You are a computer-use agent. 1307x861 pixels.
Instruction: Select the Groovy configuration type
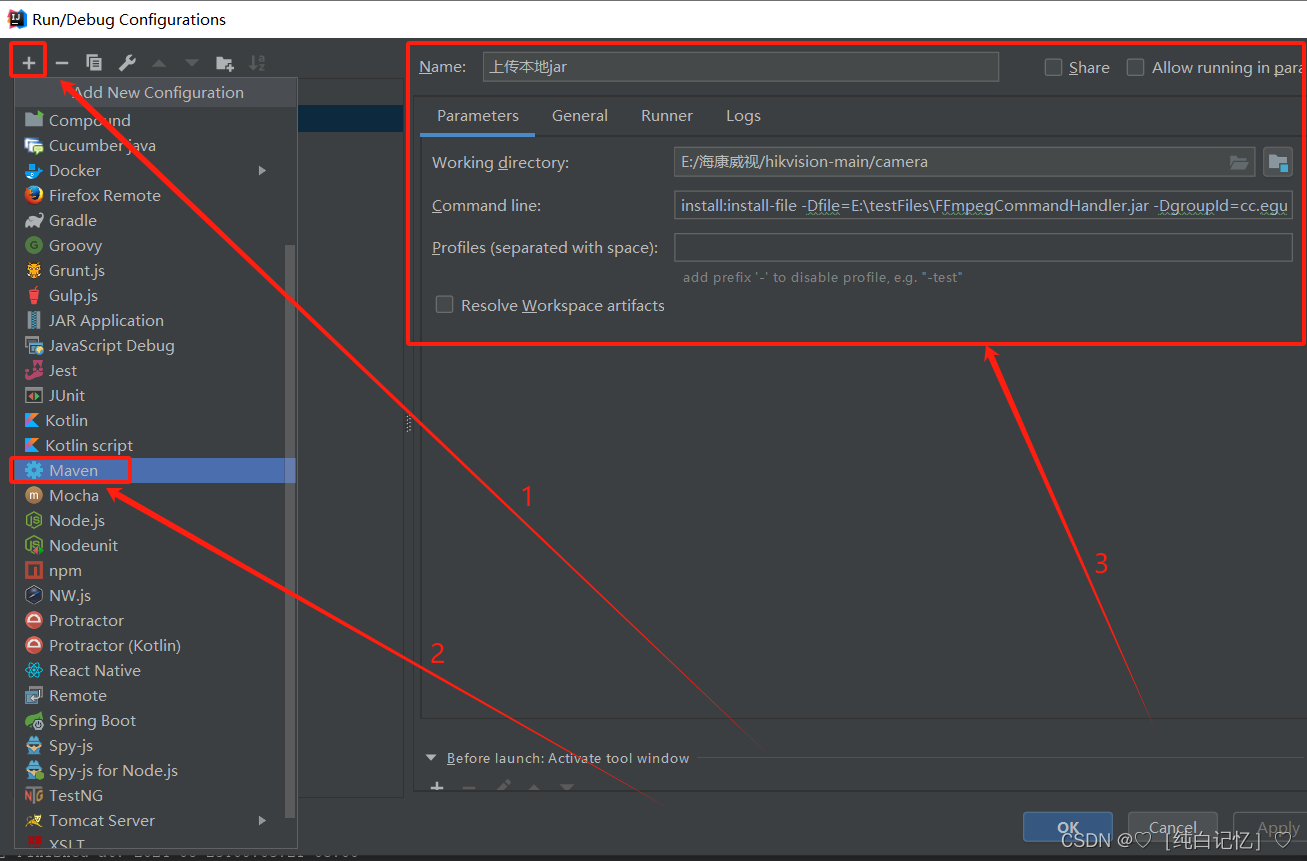point(155,245)
